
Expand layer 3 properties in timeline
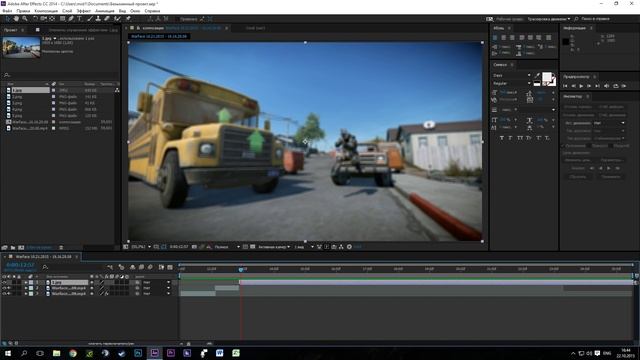coord(26,293)
